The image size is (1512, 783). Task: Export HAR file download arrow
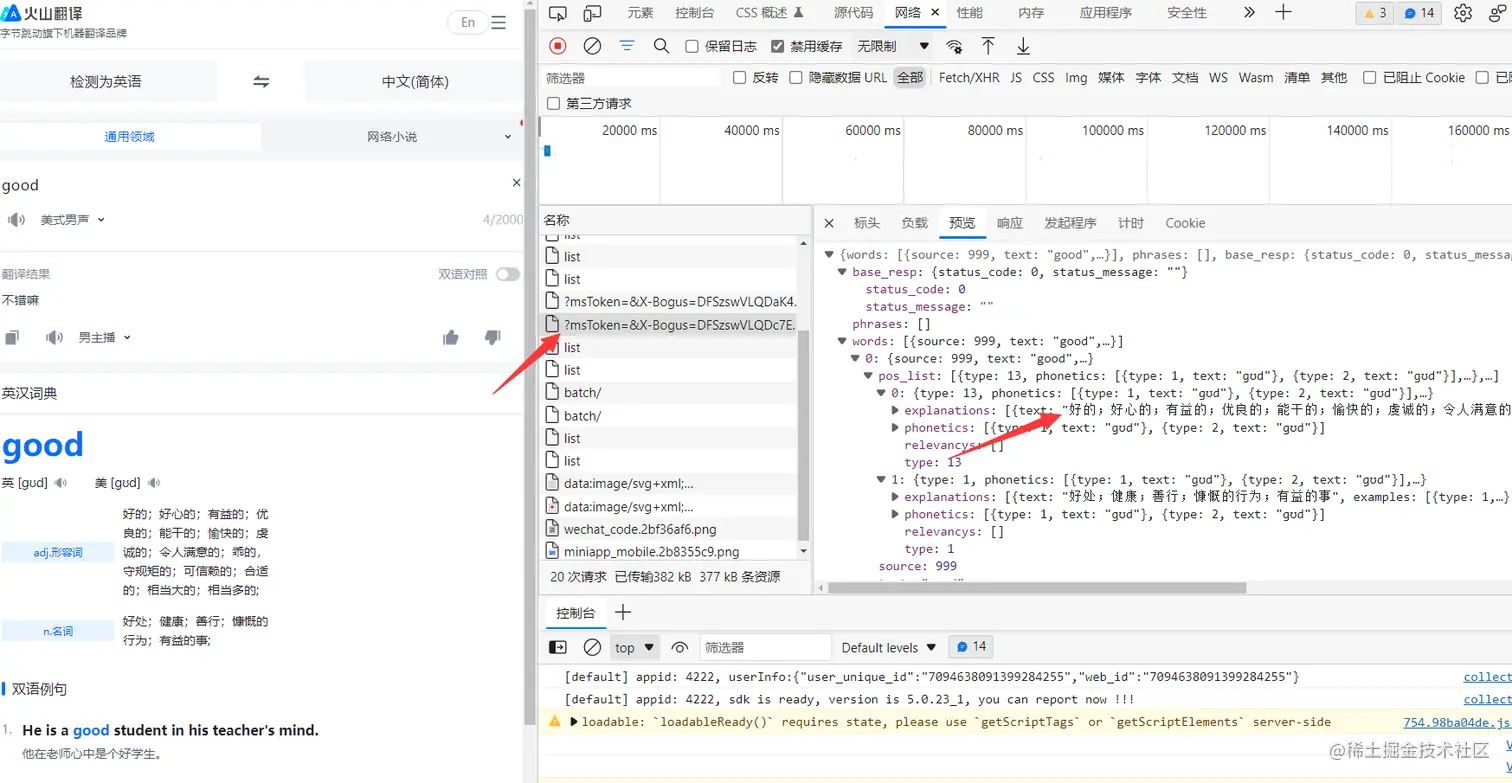(x=1023, y=46)
